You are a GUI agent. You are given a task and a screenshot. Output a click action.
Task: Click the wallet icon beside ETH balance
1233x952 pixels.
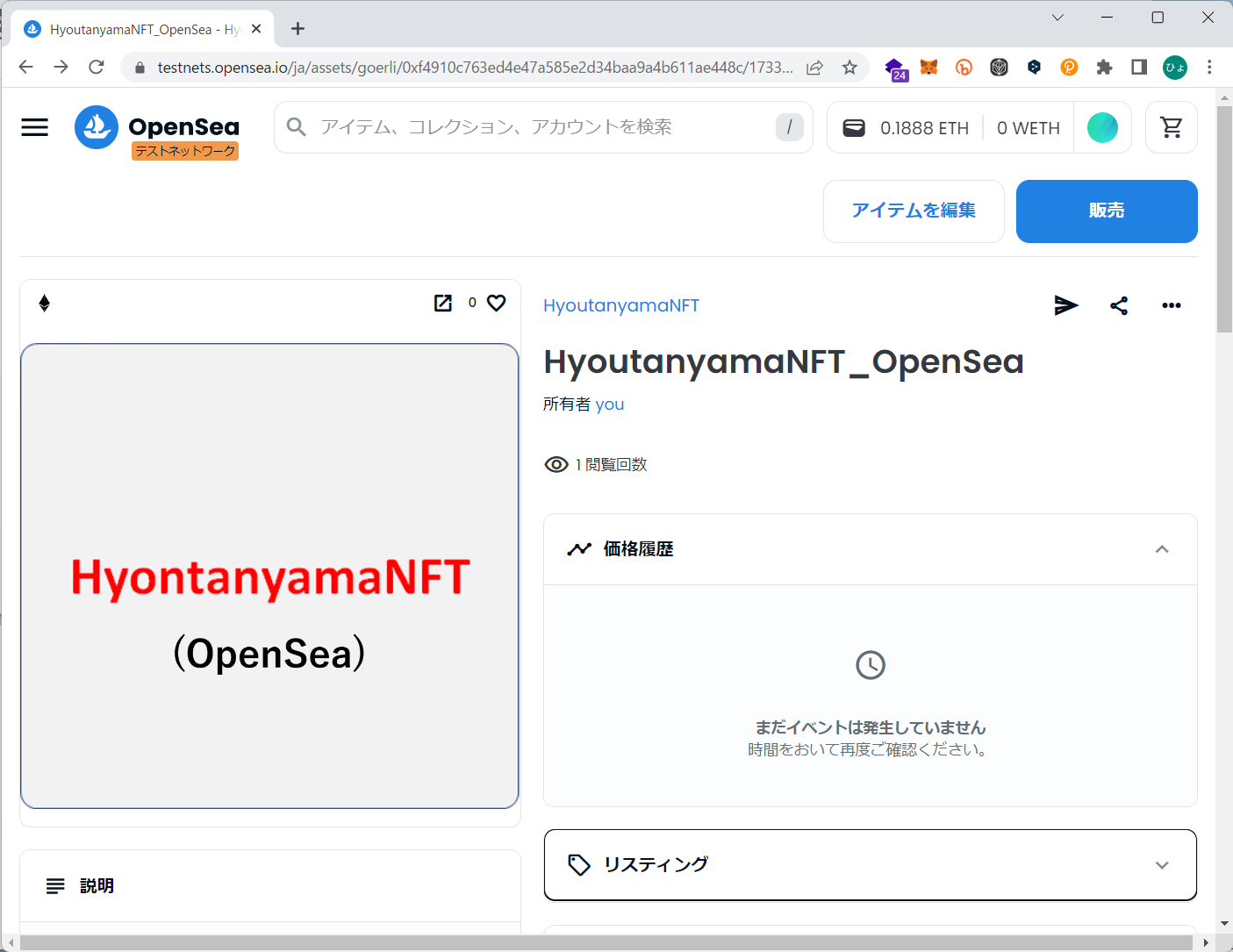[x=854, y=128]
